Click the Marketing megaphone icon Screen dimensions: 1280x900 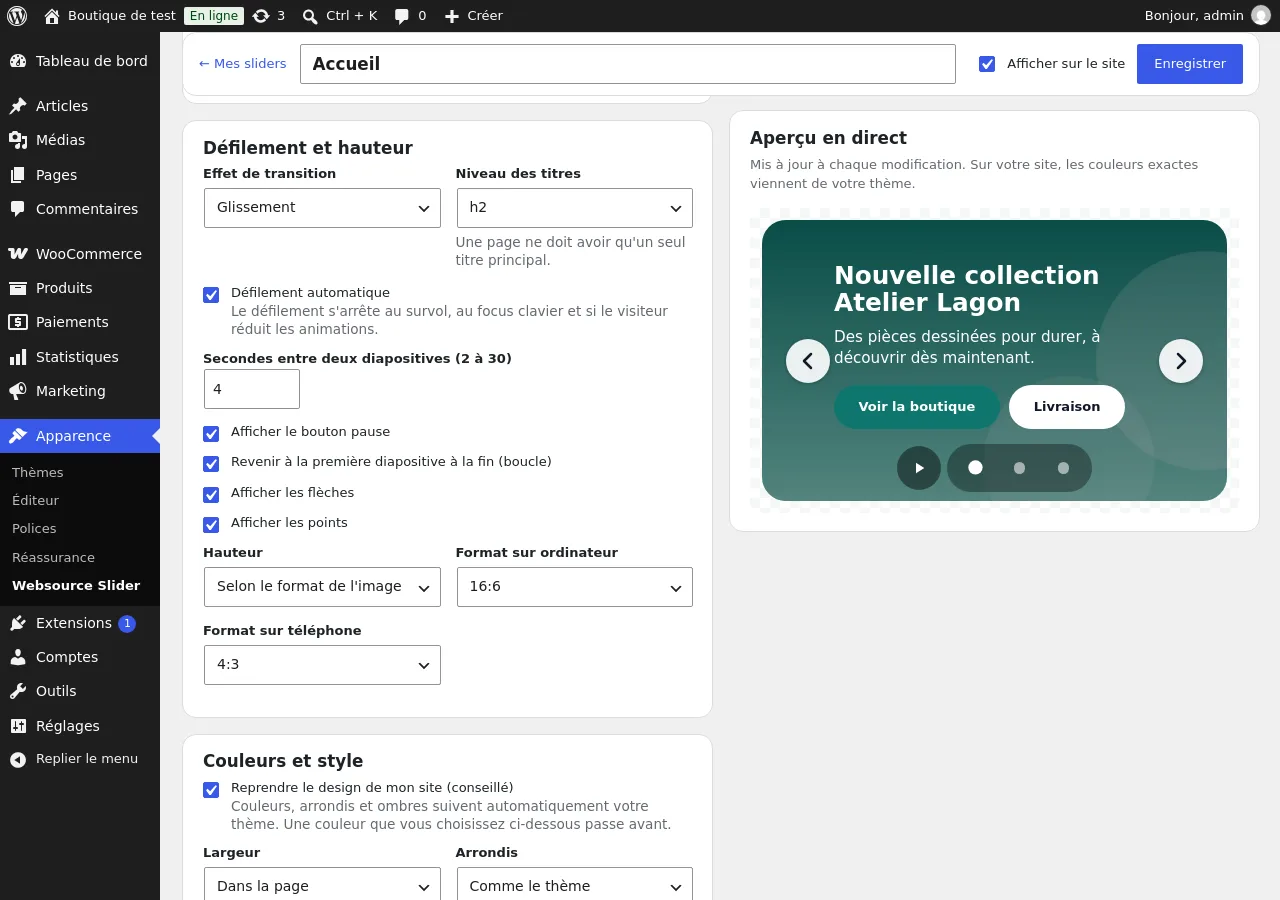[x=18, y=391]
